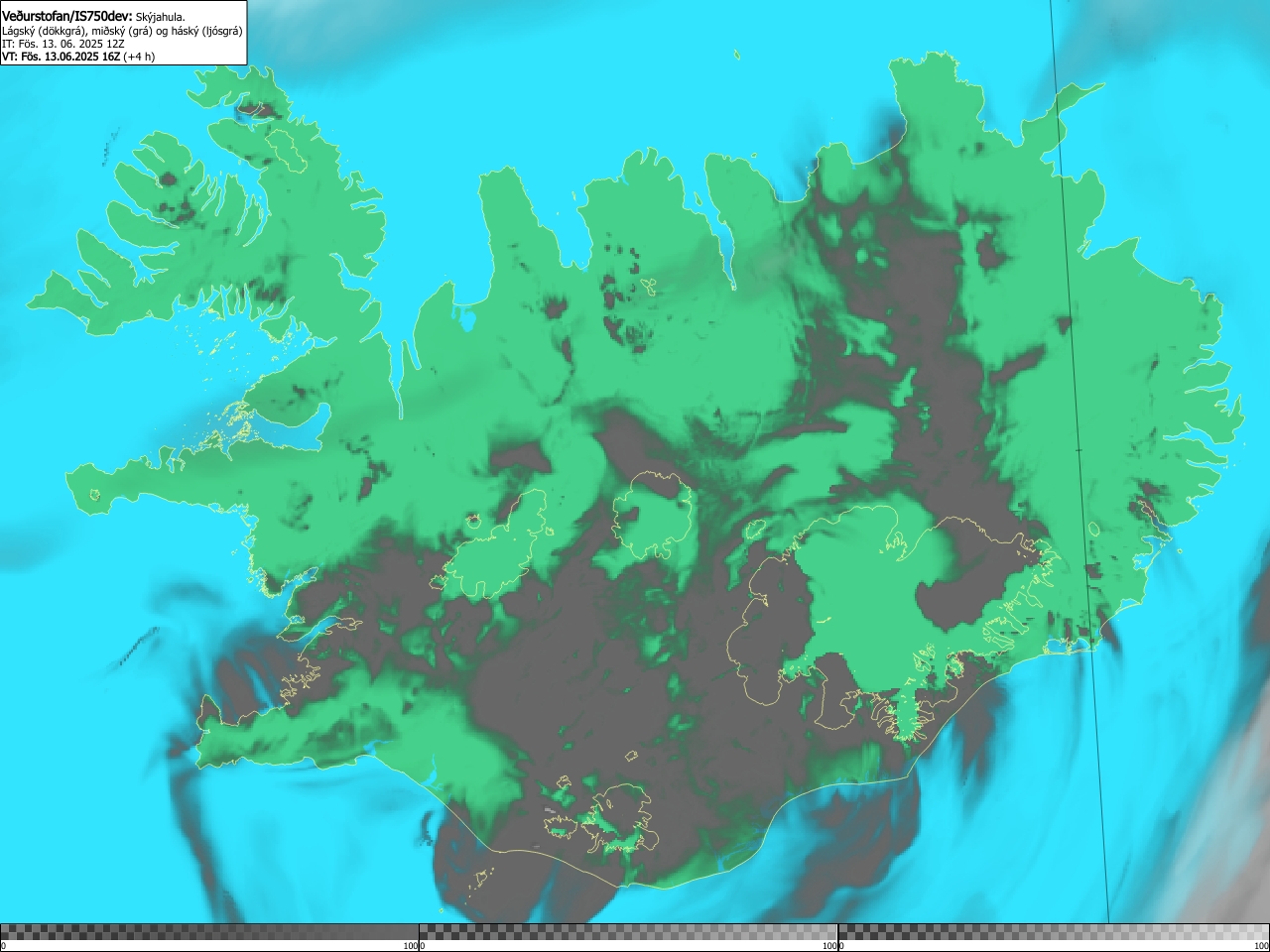Click the title 'Veðurstofan/IS750dev: Skýjahula.'

[x=93, y=17]
